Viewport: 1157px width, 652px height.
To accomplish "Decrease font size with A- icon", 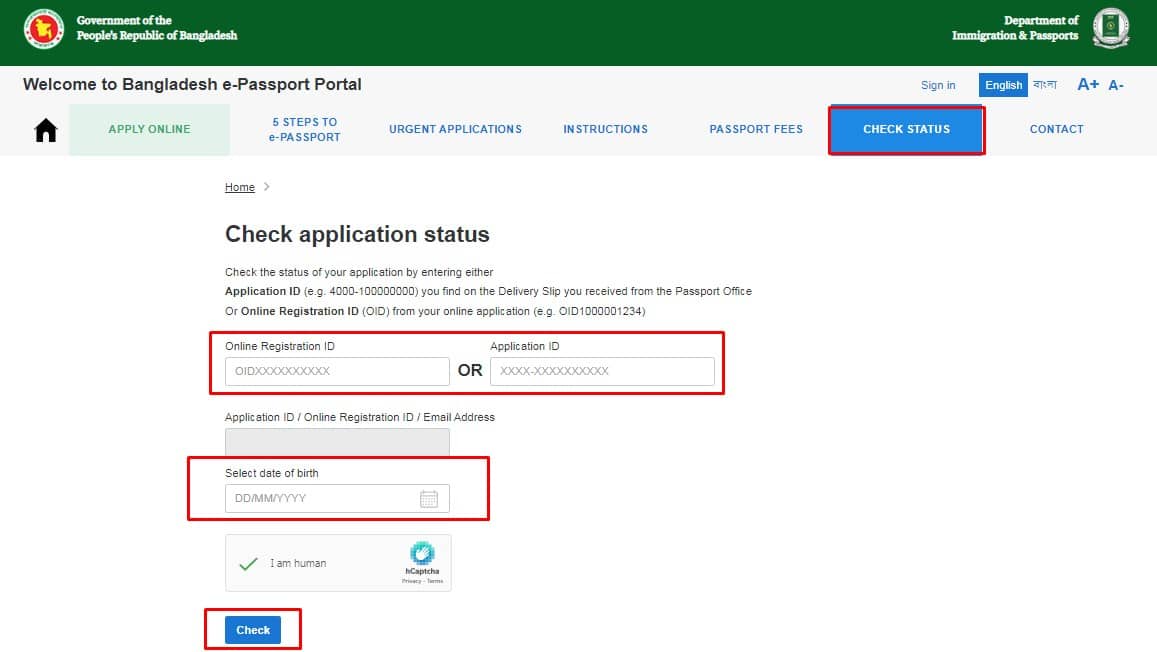I will tap(1116, 86).
